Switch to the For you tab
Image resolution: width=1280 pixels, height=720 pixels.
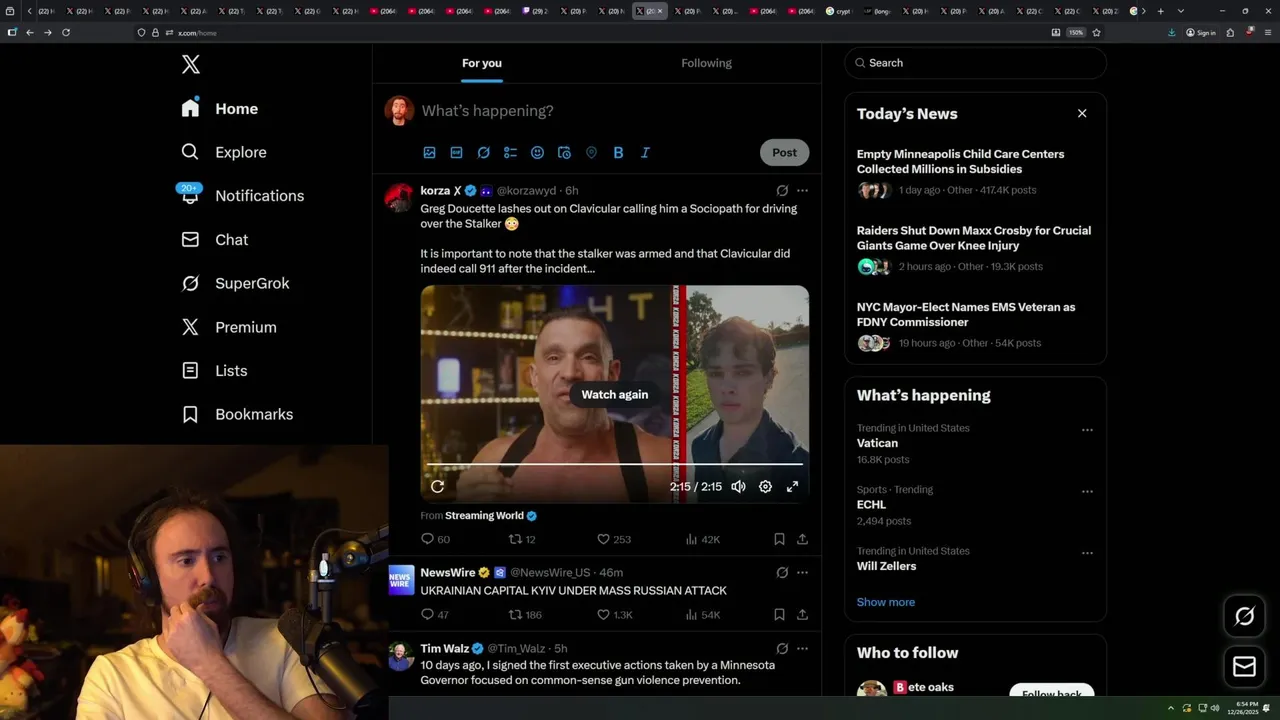pyautogui.click(x=482, y=63)
